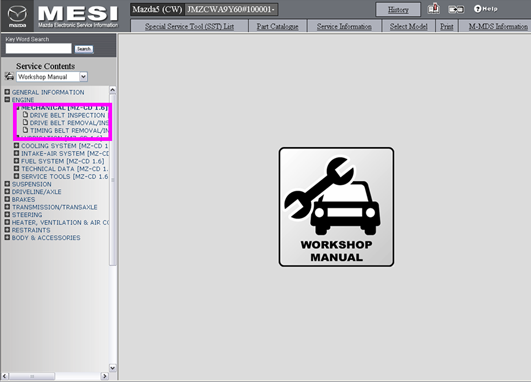
Task: Click the tree scrollbar up arrow
Action: pos(113,90)
